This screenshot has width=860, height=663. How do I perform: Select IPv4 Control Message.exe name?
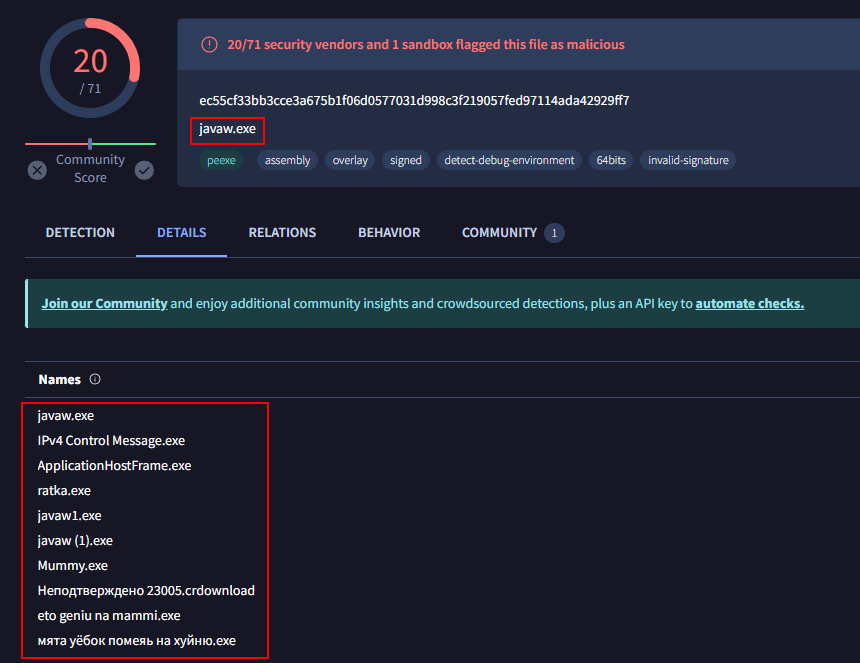[x=111, y=441]
